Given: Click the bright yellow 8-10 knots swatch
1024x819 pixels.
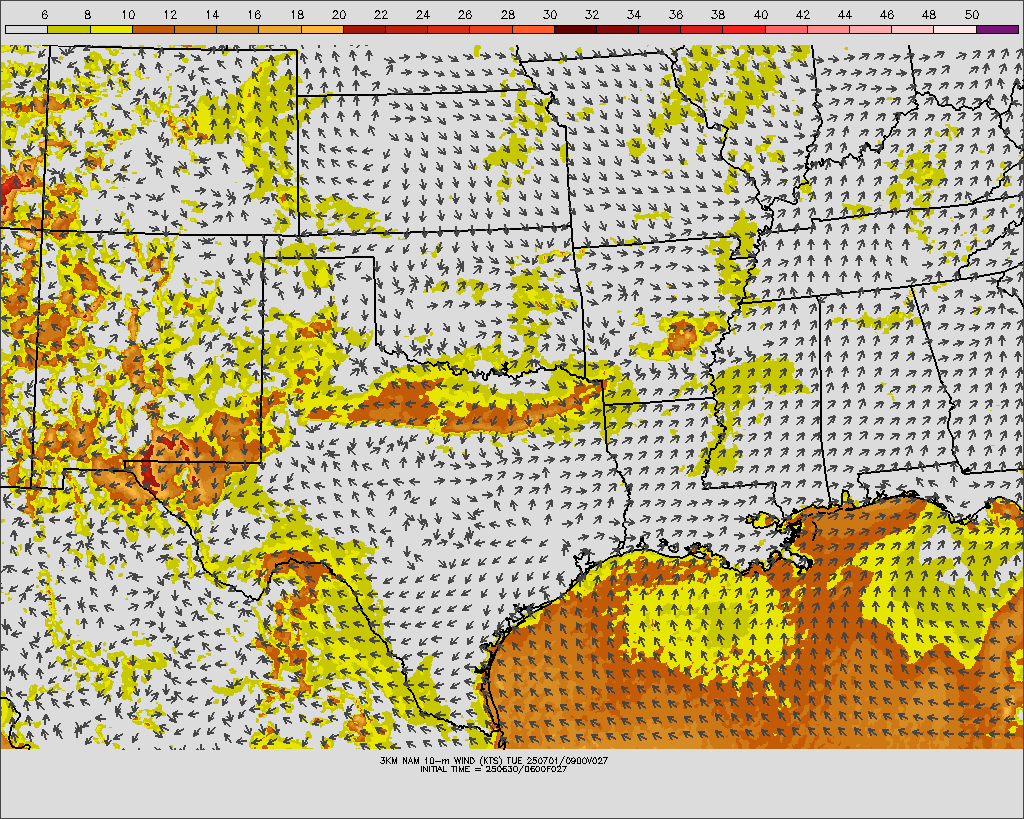Looking at the screenshot, I should tap(111, 29).
